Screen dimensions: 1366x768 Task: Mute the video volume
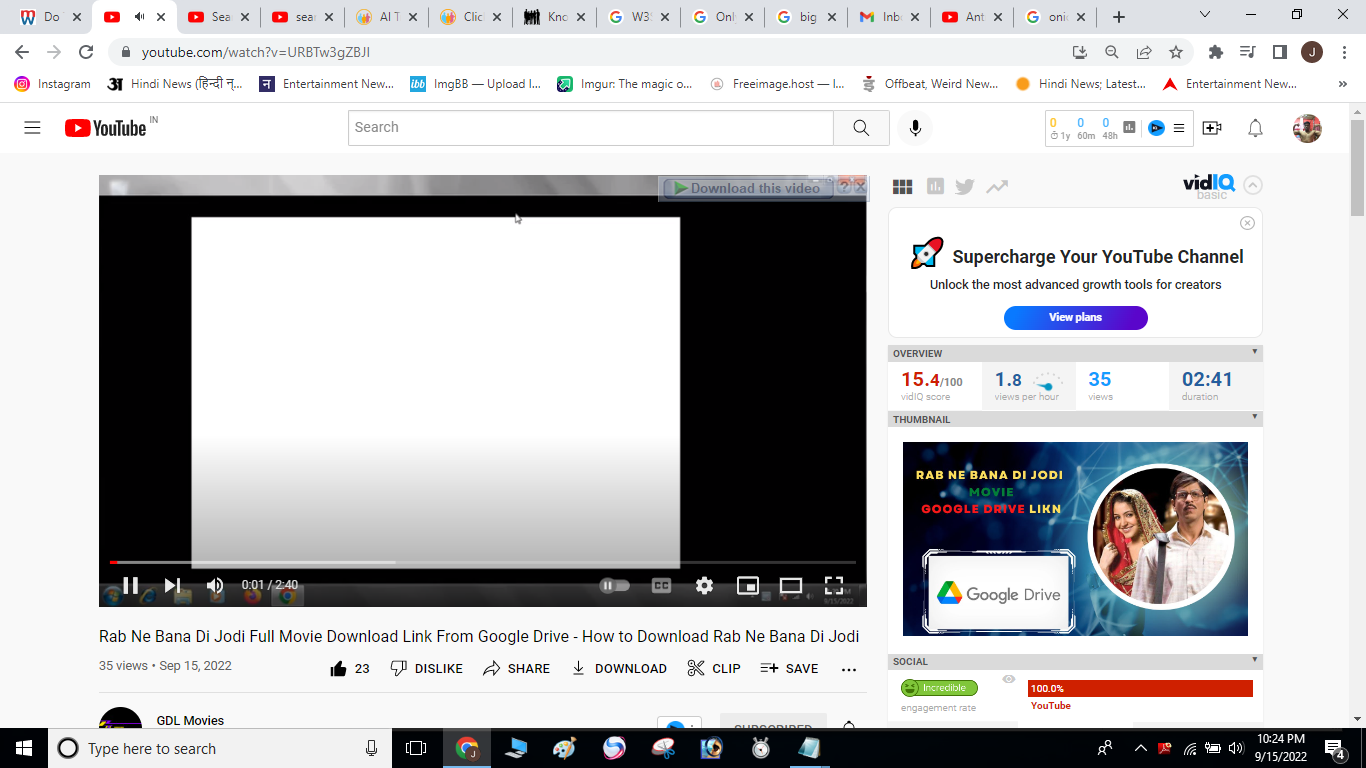[215, 585]
